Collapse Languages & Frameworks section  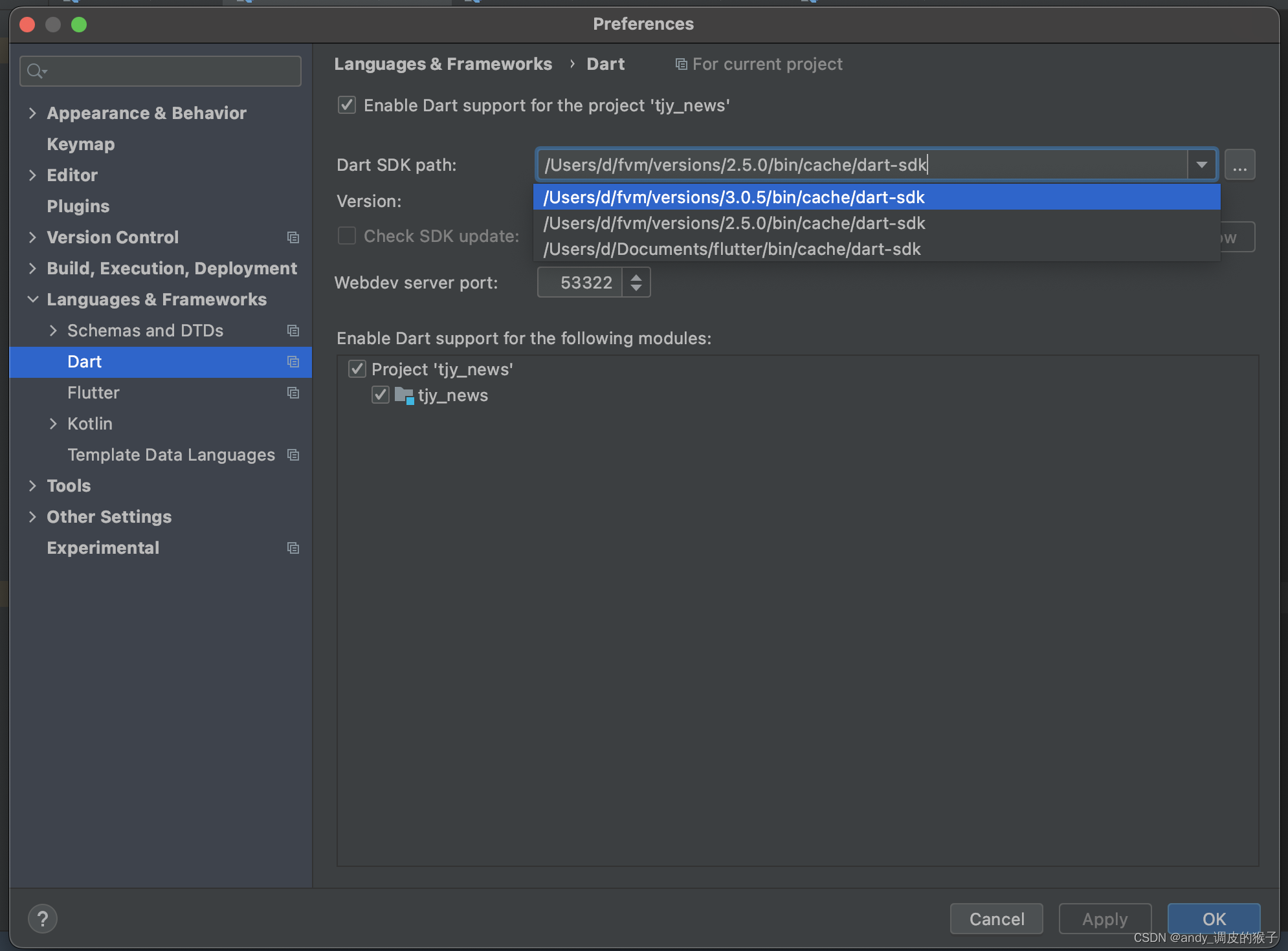32,300
